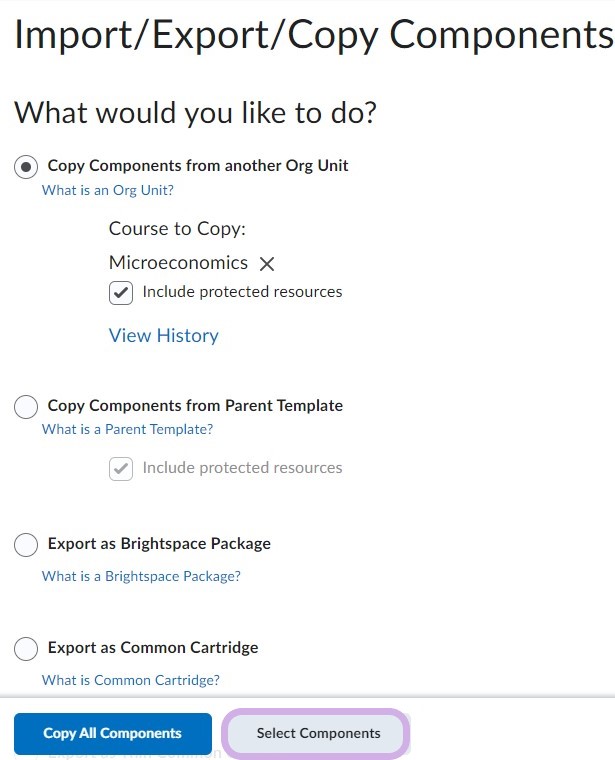Uncheck Include protected resources under Microeconomics

click(121, 293)
